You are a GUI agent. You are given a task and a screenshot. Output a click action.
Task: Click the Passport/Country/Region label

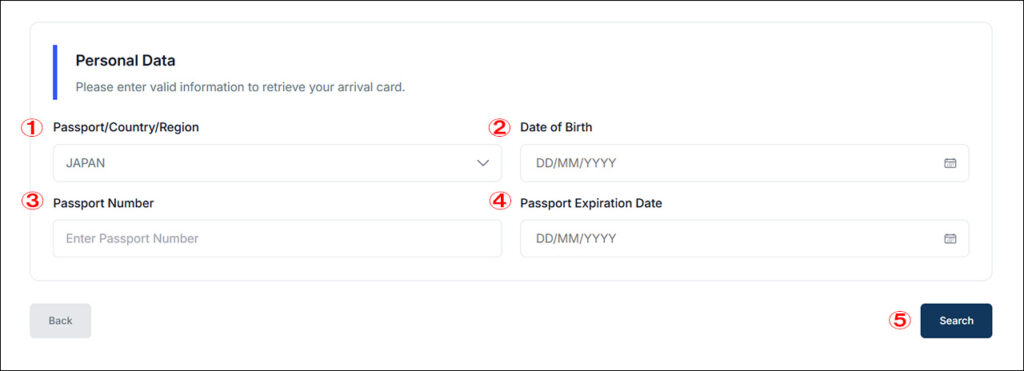pyautogui.click(x=126, y=128)
